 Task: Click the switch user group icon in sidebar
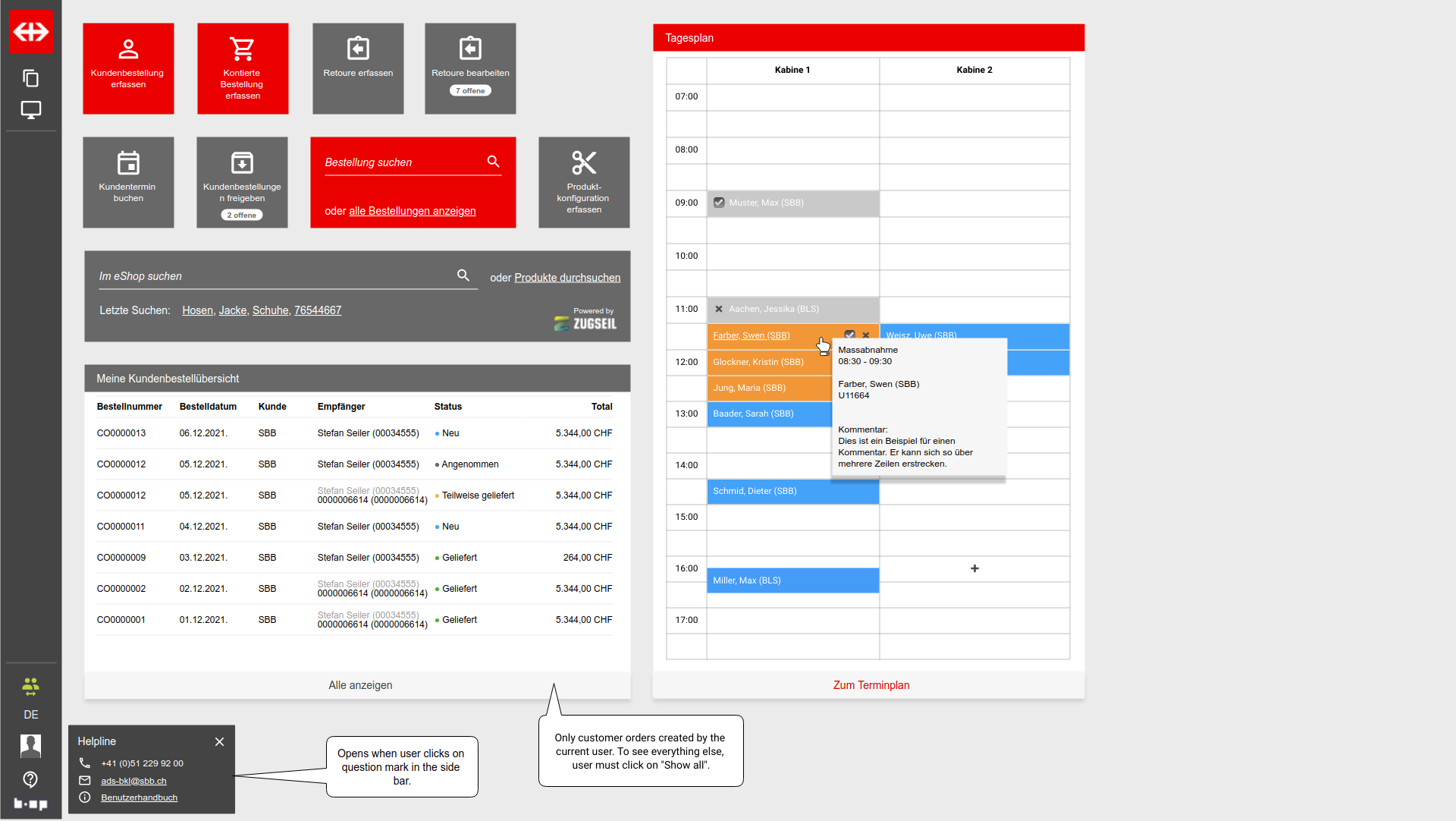30,687
